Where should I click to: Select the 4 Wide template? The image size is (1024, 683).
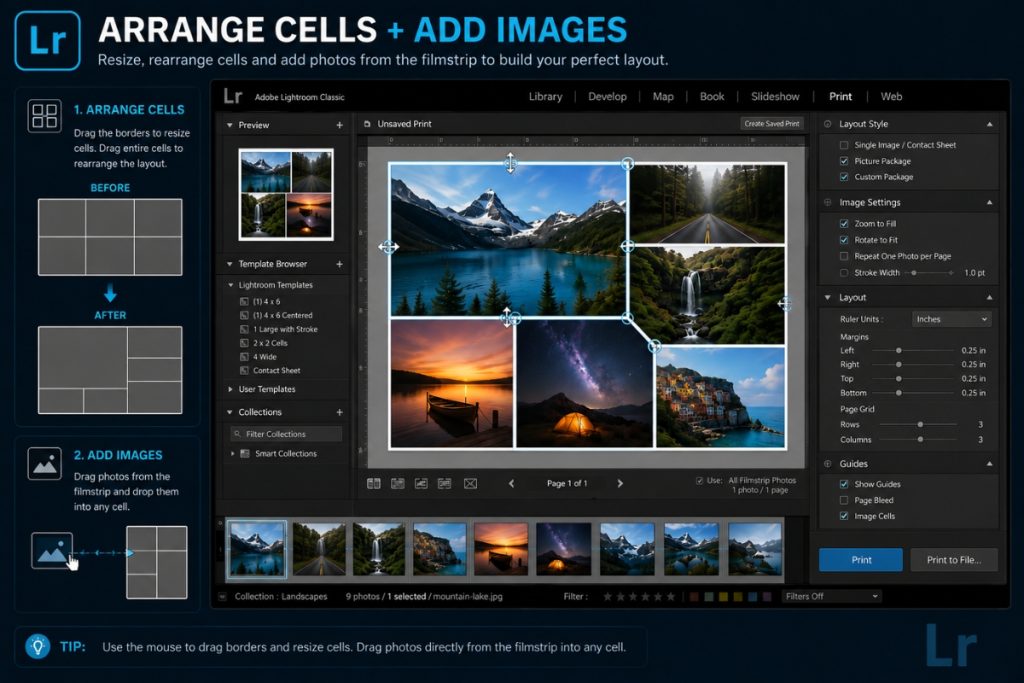[264, 357]
